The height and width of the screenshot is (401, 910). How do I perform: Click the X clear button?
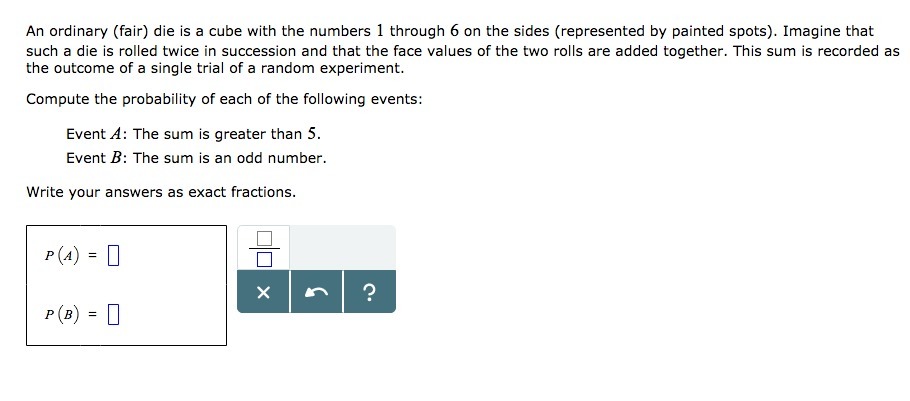pyautogui.click(x=263, y=292)
